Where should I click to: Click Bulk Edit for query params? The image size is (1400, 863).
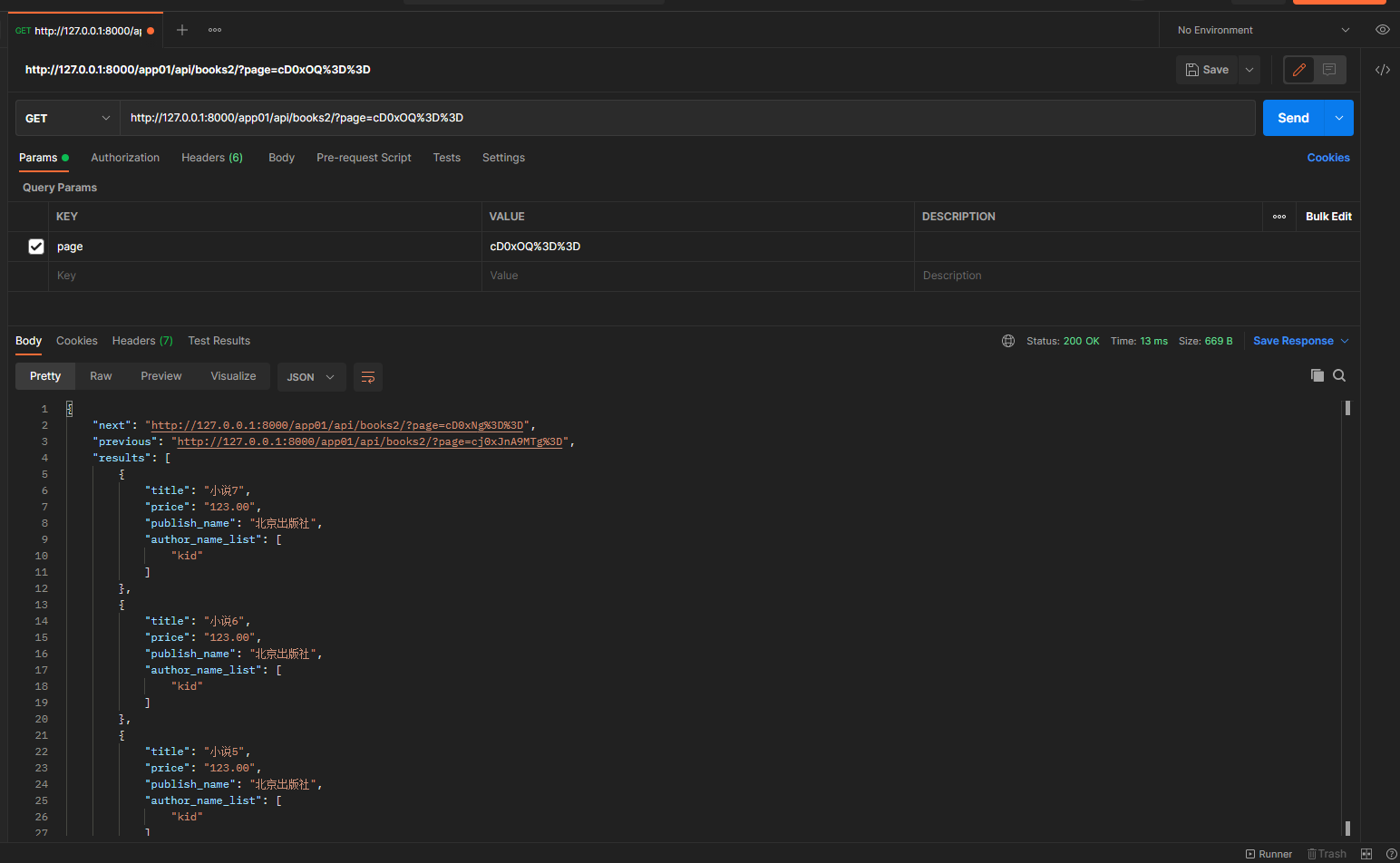1328,217
